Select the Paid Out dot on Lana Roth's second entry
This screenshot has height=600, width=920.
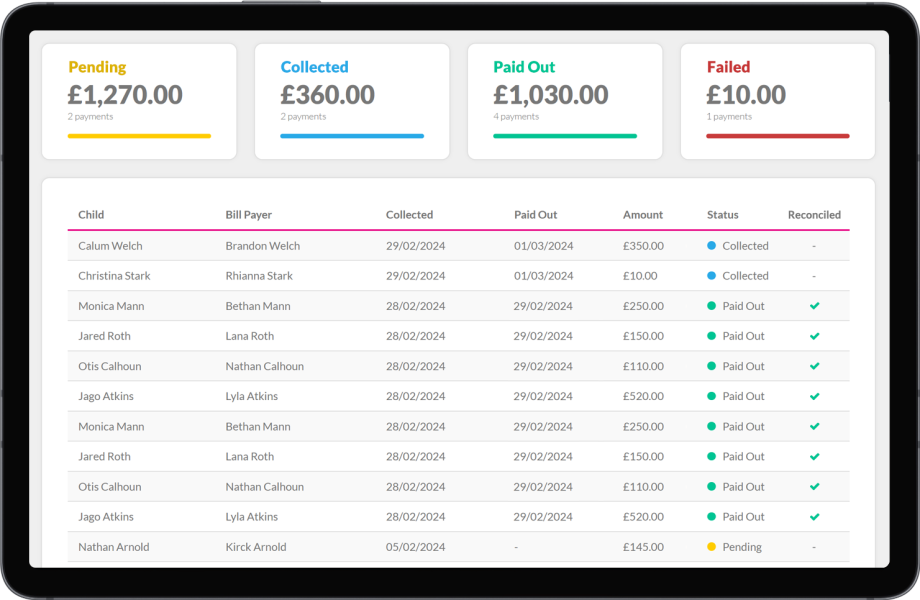712,456
